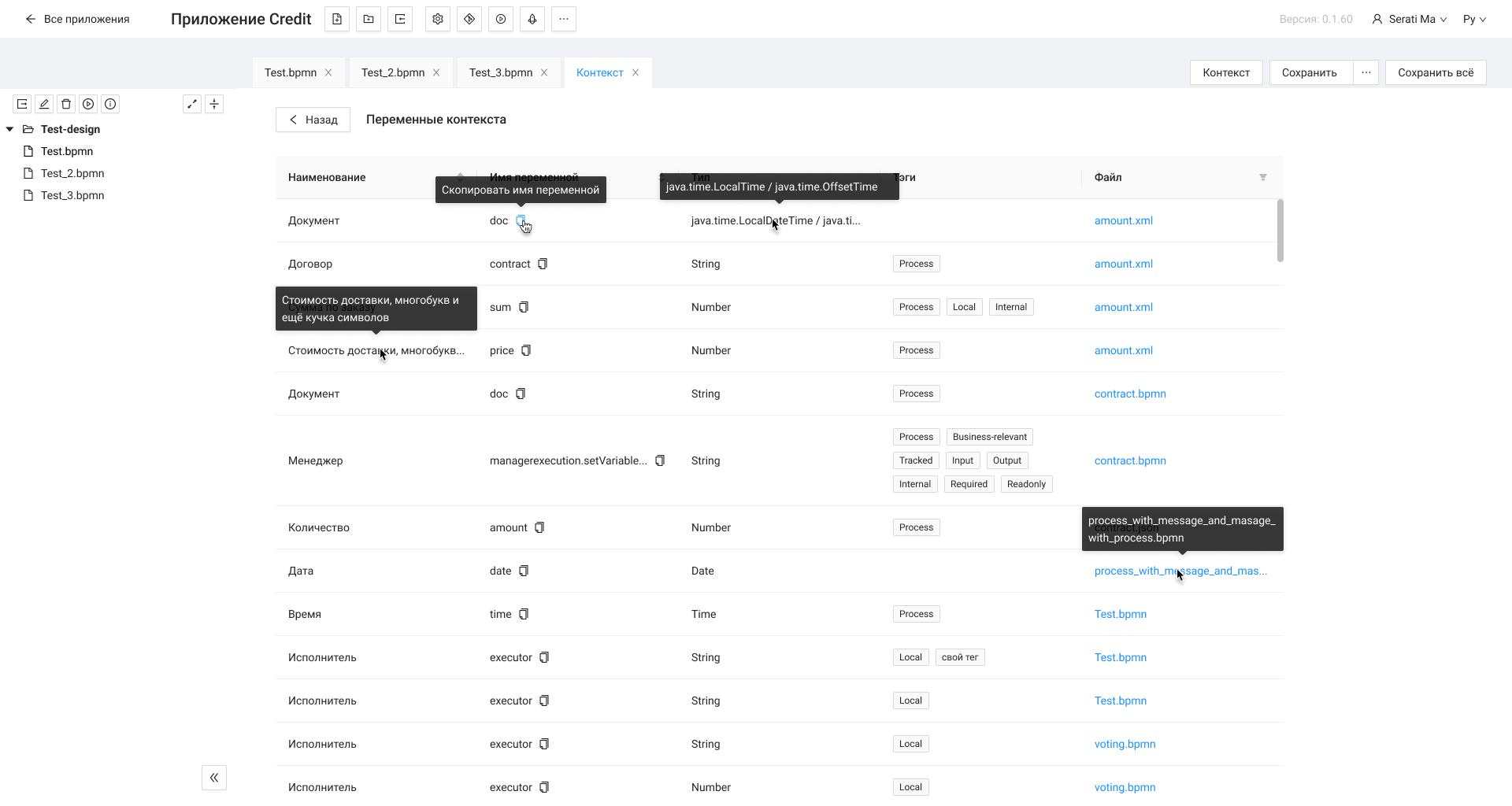1512x806 pixels.
Task: Click the table's vertical scrollbar
Action: click(1280, 231)
